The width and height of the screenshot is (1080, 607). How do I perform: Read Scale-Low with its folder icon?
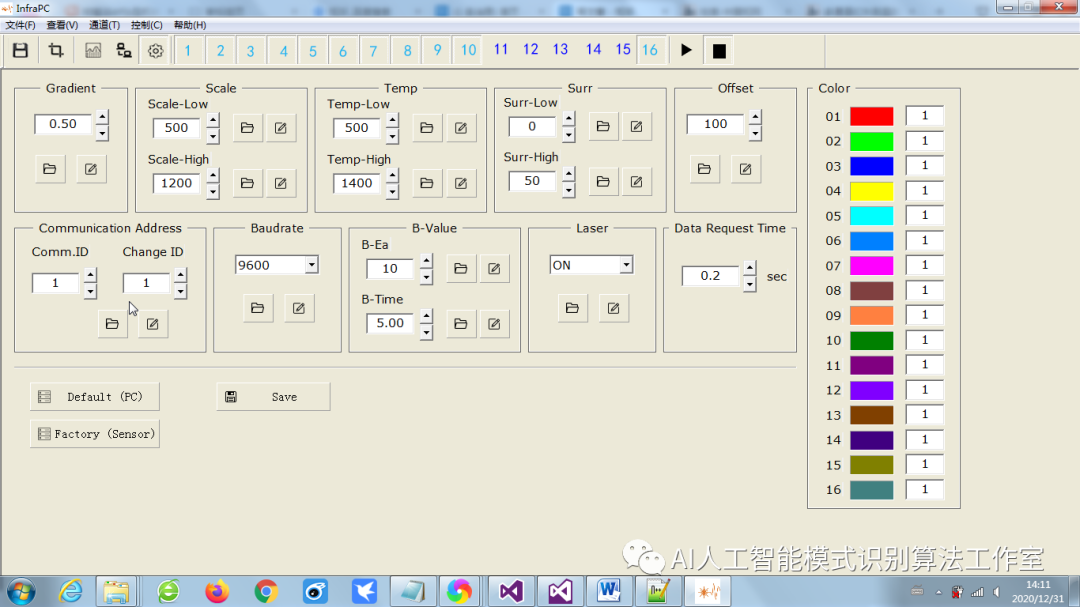point(247,127)
